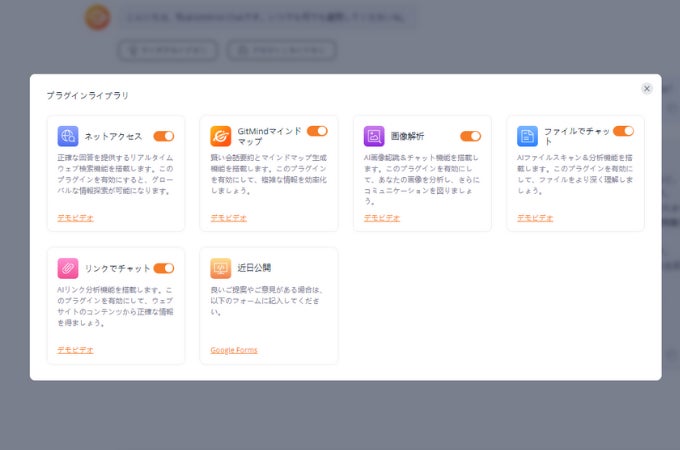Click the GitMindマインドマップ card title
The image size is (680, 450).
[269, 136]
